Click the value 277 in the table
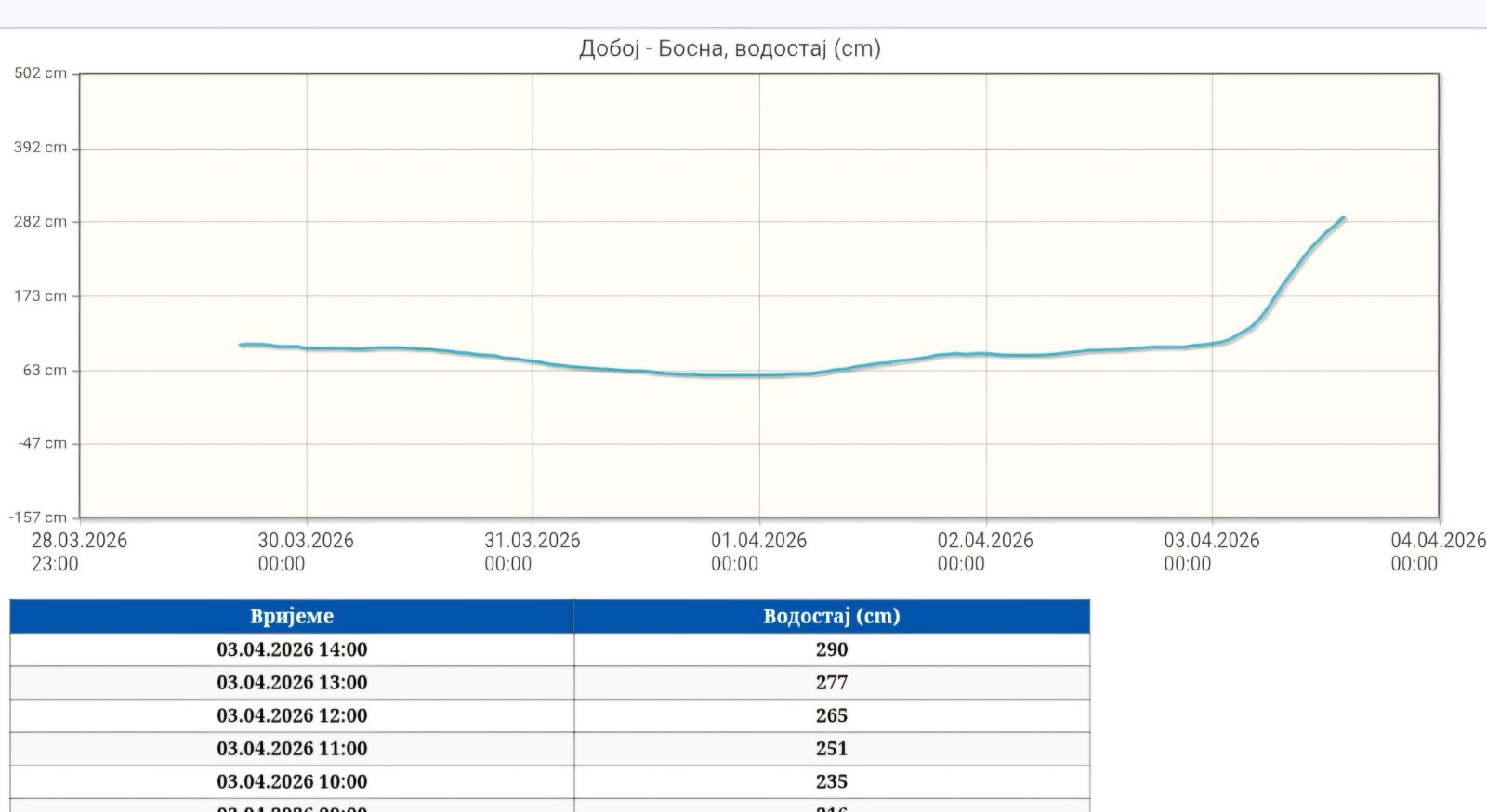This screenshot has height=812, width=1487. [x=831, y=683]
